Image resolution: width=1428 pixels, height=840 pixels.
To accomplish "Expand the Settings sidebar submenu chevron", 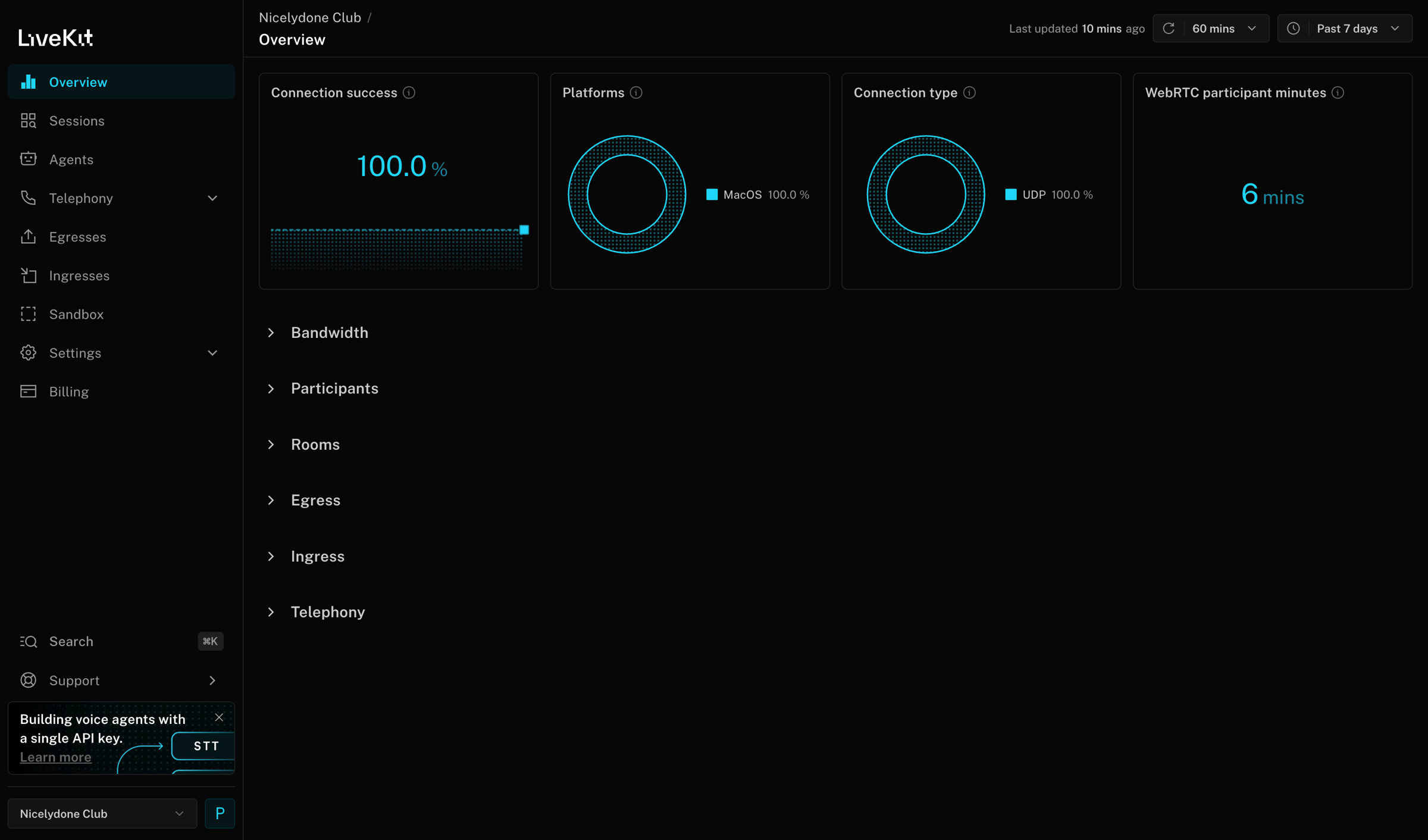I will (x=212, y=353).
